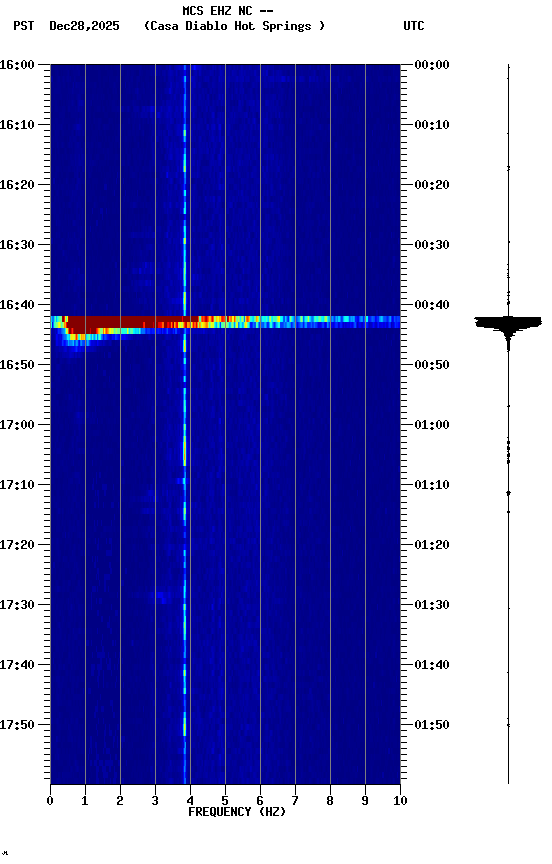Click the "UTC" timezone label
This screenshot has height=864, width=552.
click(414, 26)
